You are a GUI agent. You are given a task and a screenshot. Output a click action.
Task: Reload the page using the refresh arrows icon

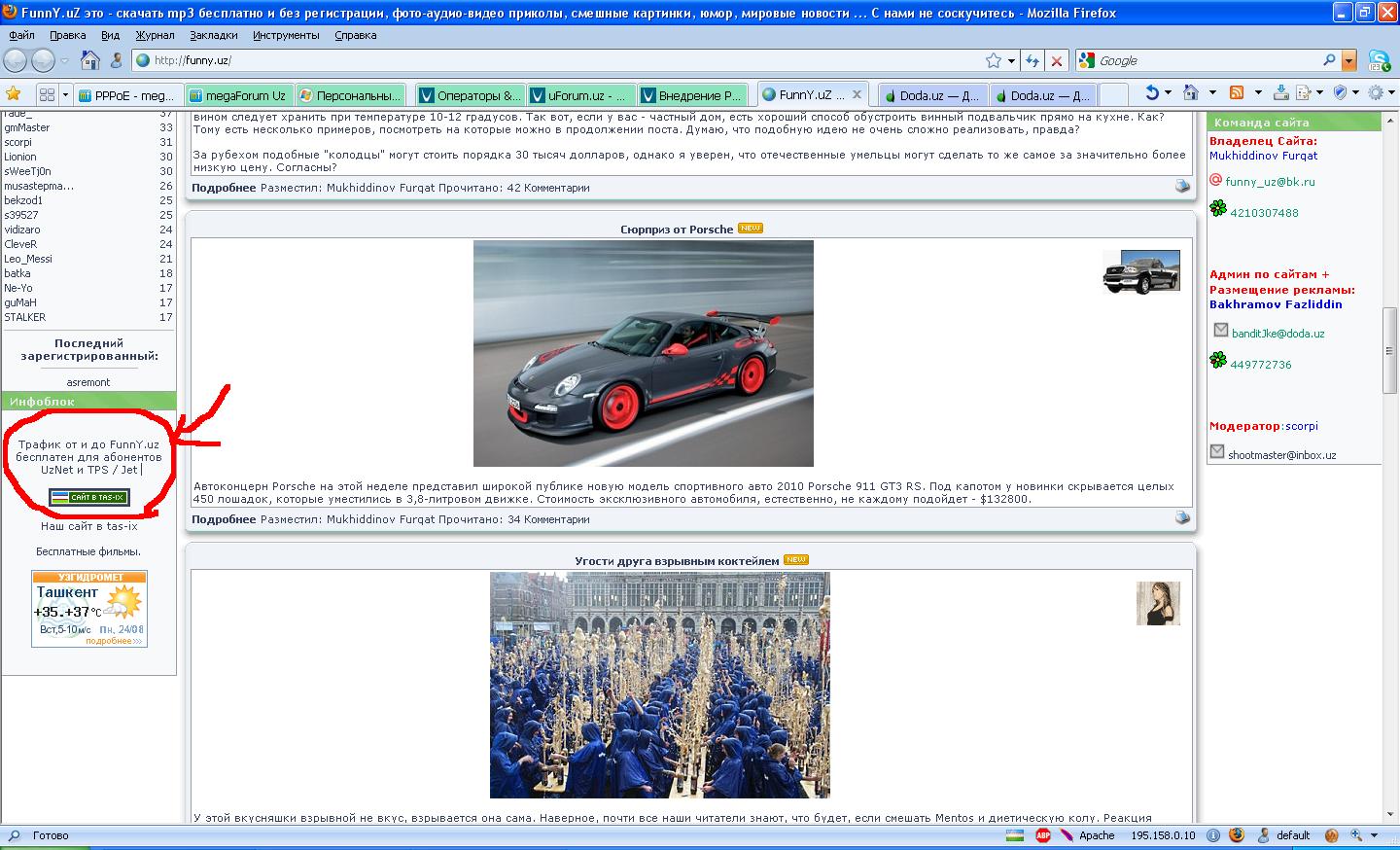[x=1032, y=60]
